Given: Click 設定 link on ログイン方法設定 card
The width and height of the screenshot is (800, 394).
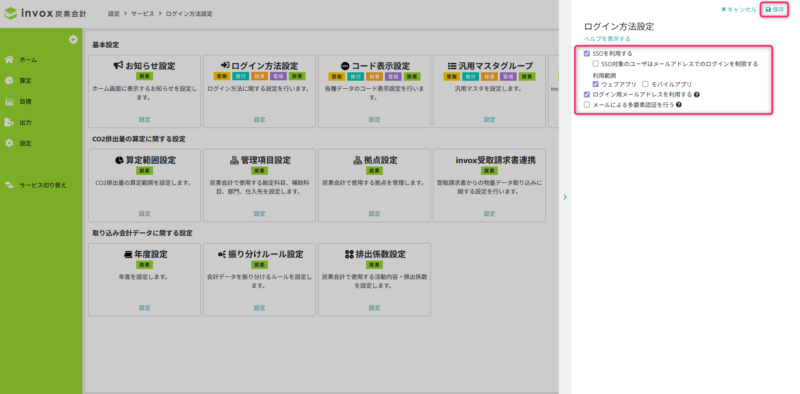Looking at the screenshot, I should click(x=260, y=119).
